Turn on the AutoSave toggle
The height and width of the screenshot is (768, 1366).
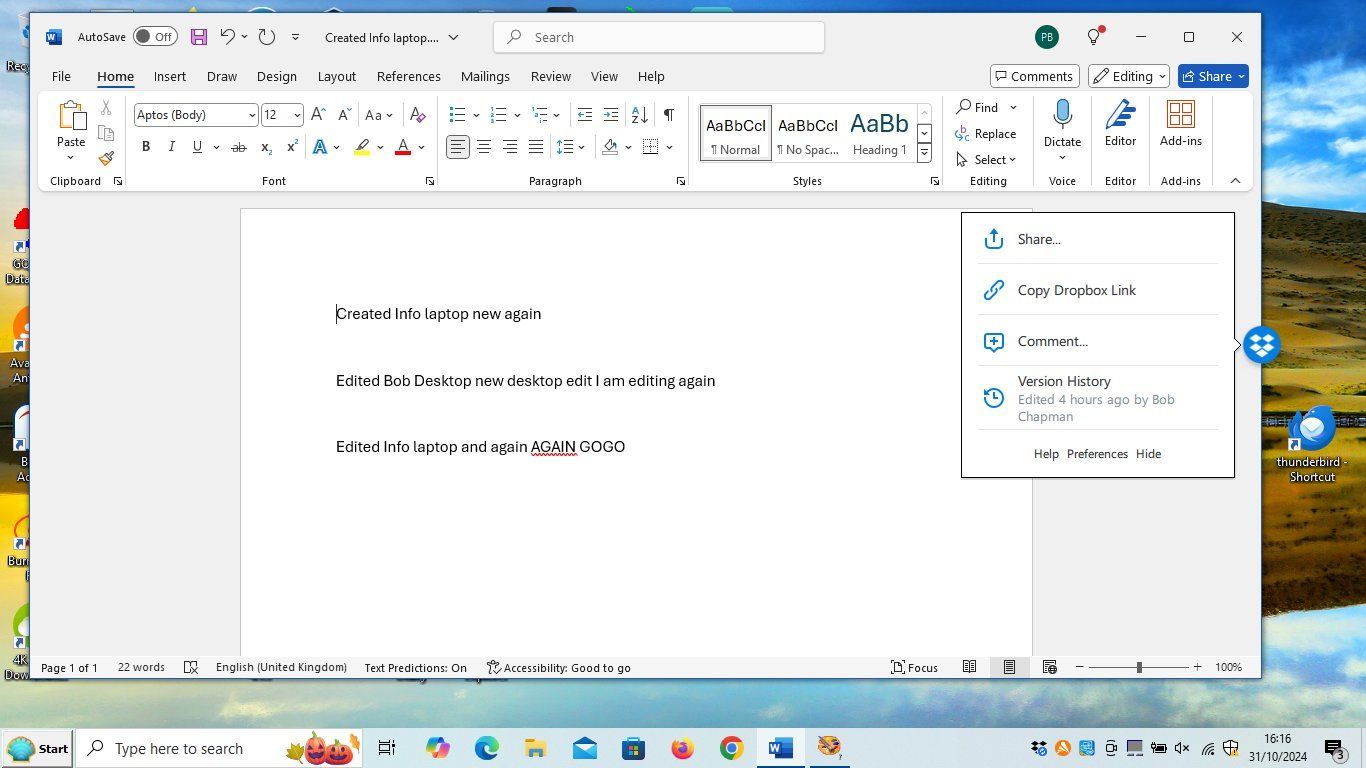(155, 37)
